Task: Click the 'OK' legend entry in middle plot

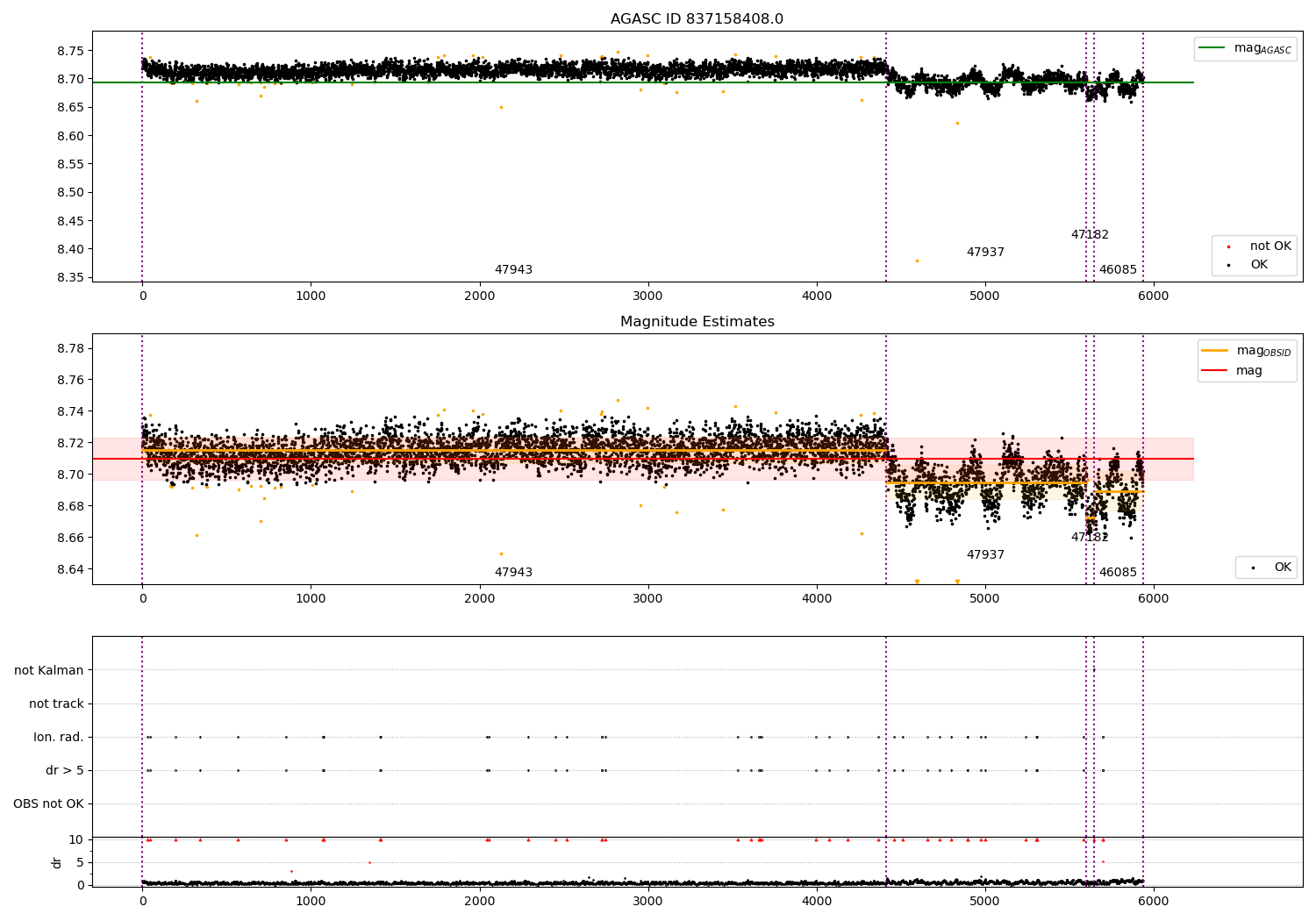Action: [1283, 568]
